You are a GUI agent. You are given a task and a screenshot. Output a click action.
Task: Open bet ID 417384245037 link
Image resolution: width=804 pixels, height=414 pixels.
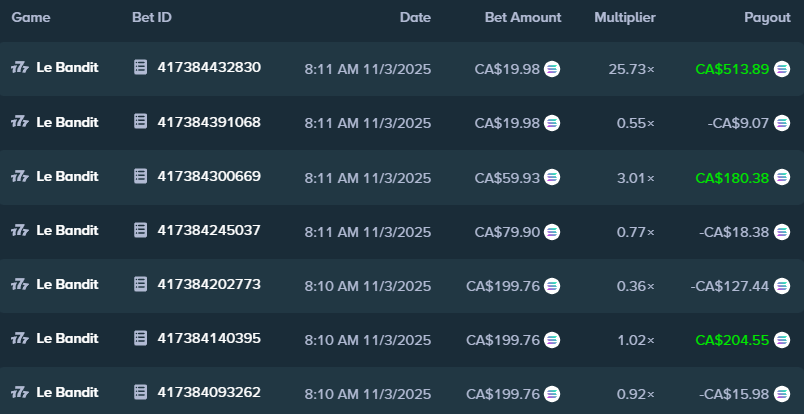[209, 230]
